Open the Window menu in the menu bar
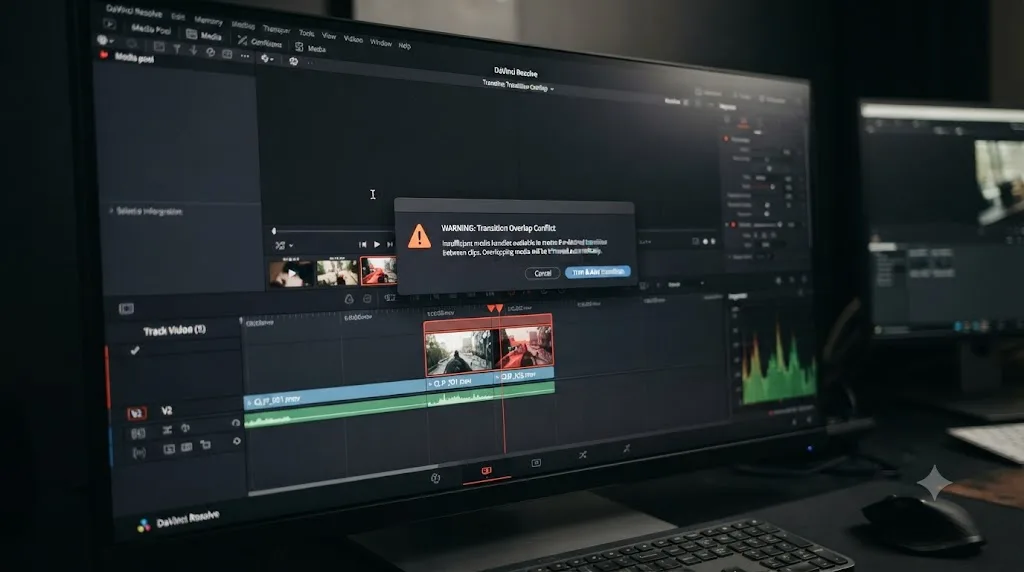1024x572 pixels. coord(381,42)
